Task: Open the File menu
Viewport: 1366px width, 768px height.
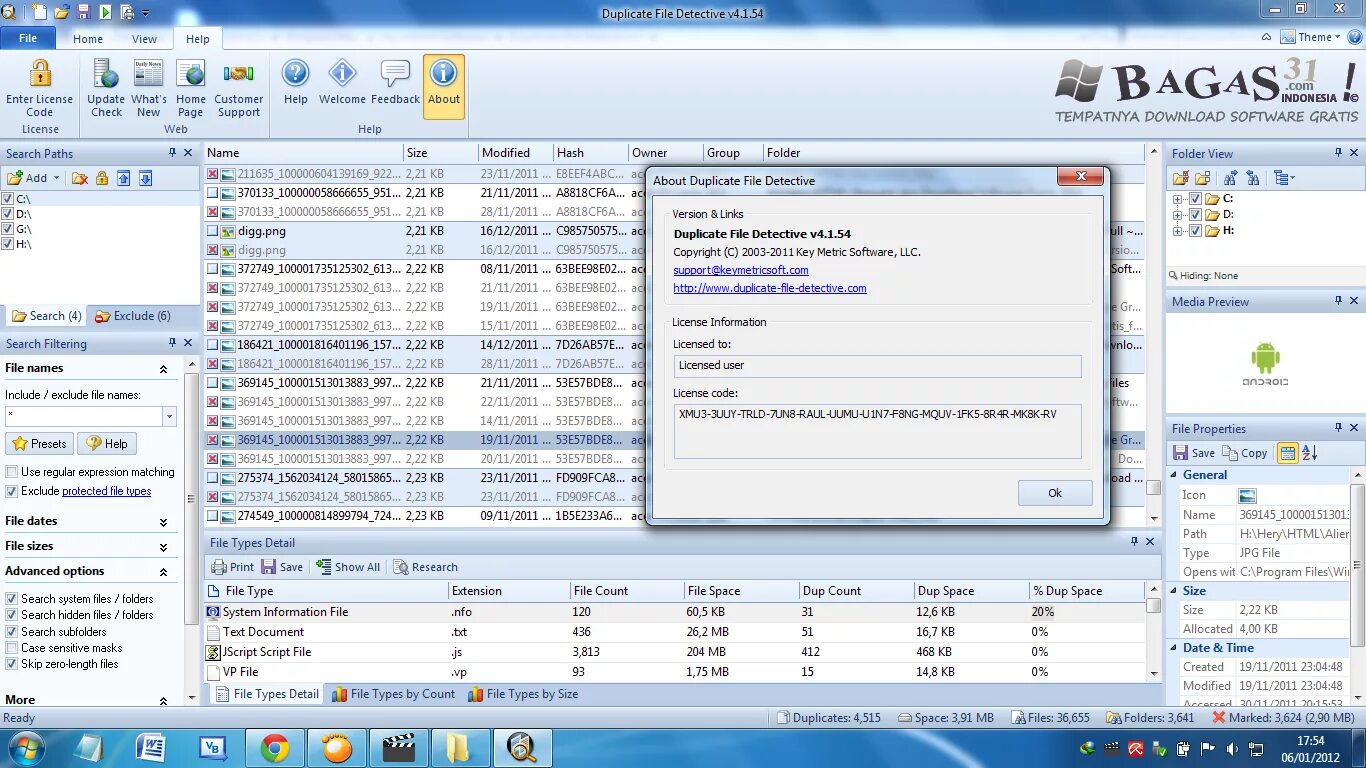Action: [x=28, y=38]
